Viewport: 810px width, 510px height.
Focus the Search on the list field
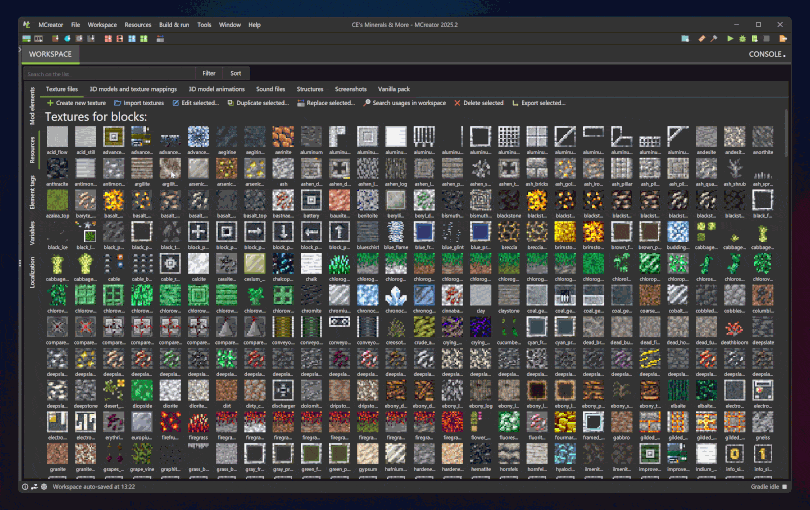coord(109,74)
